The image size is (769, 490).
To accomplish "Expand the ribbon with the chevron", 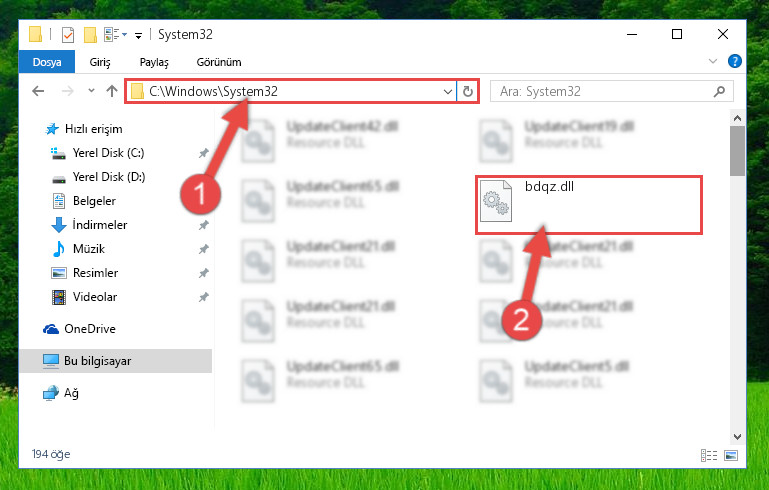I will click(x=713, y=61).
